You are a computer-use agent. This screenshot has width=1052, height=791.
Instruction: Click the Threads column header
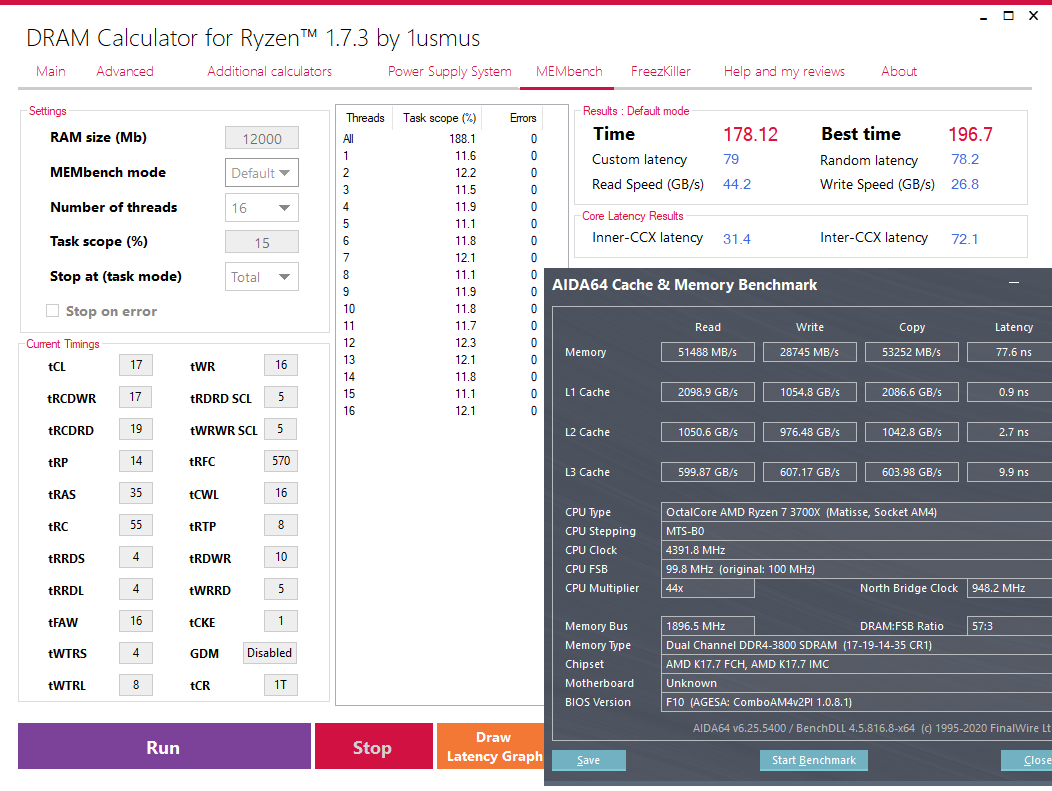(365, 118)
